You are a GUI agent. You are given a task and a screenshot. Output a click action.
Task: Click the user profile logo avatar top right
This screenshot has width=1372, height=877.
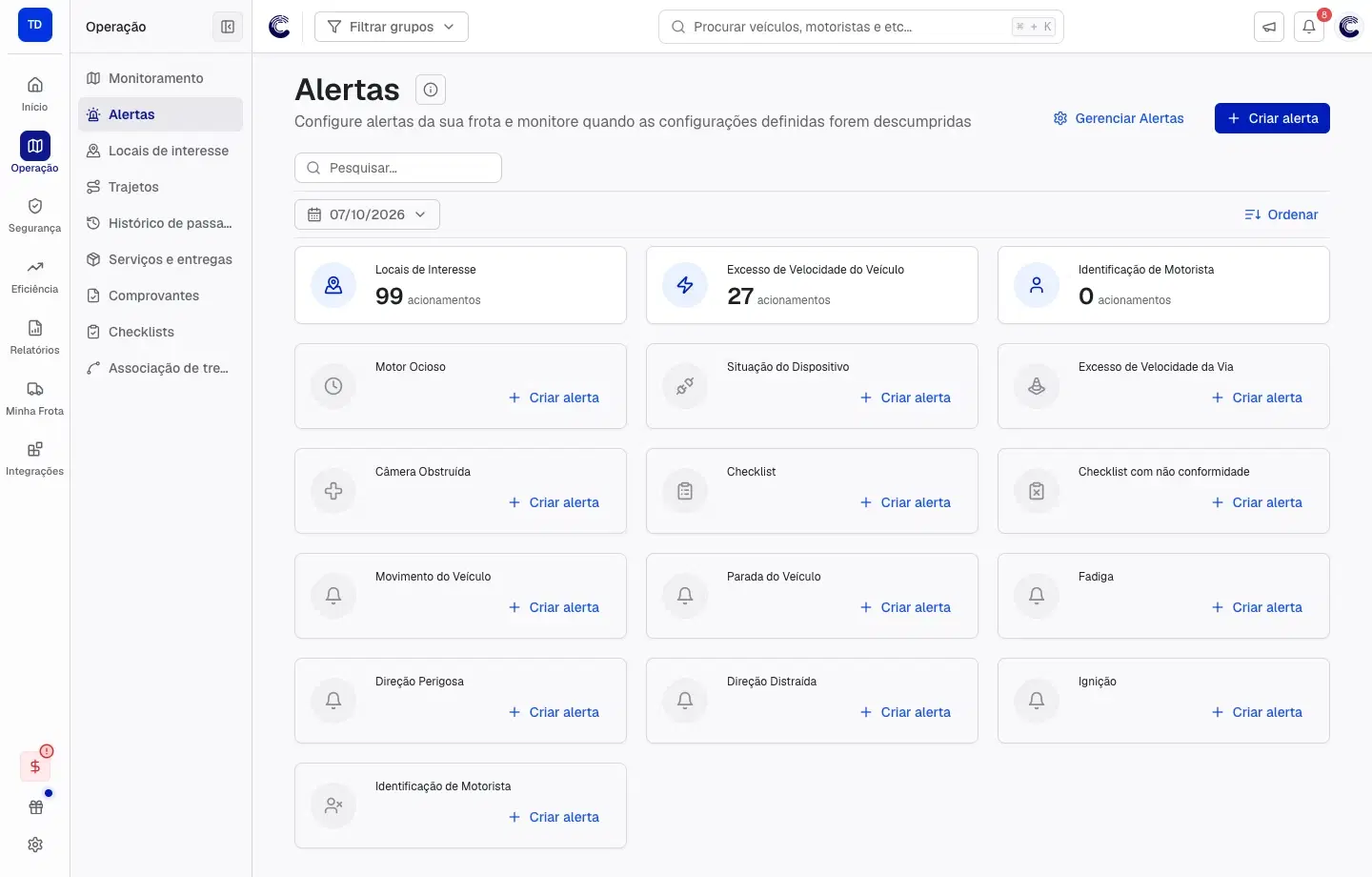tap(1349, 27)
